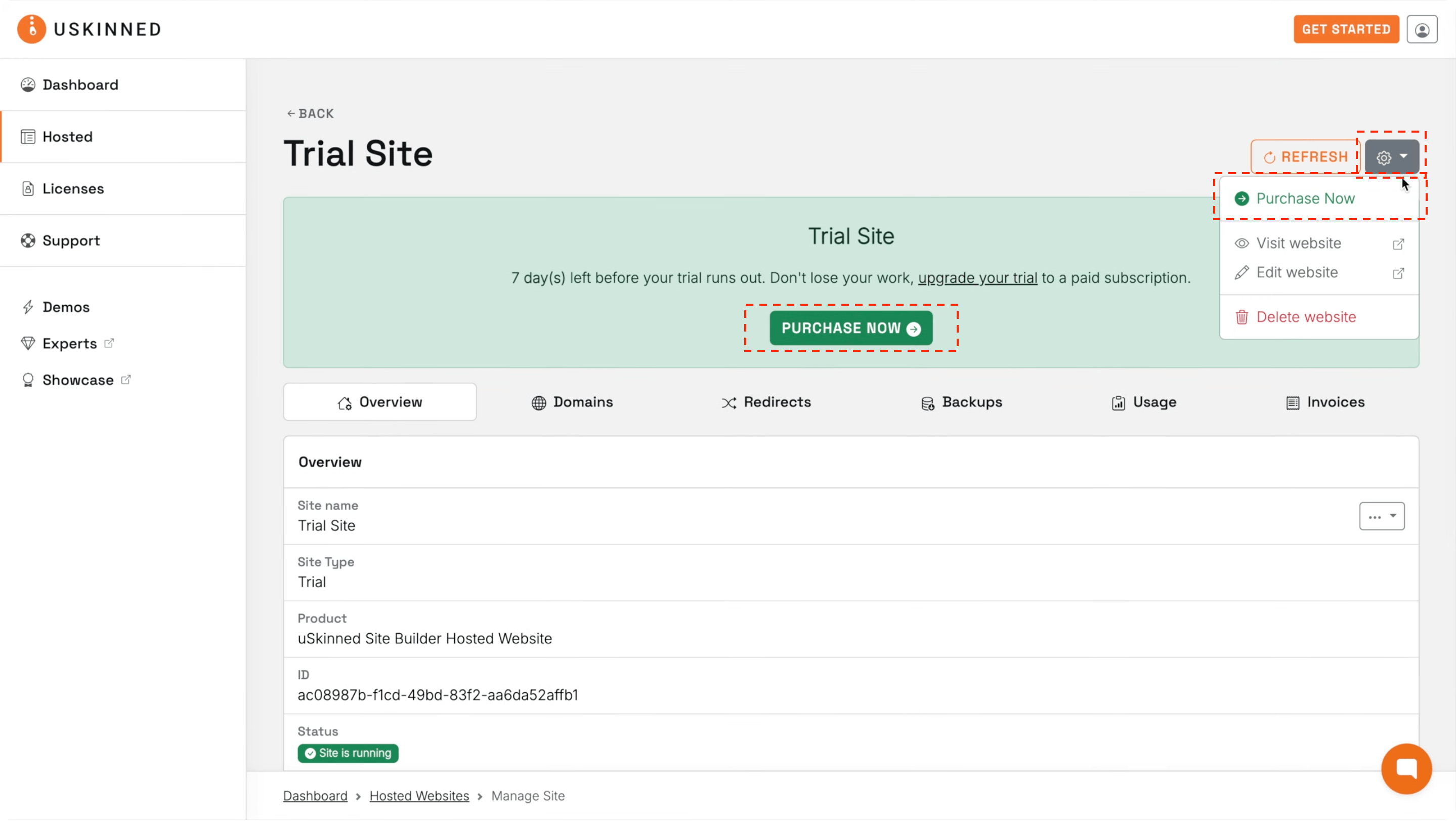1456x821 pixels.
Task: Click the green arrow icon beside Purchase Now menu item
Action: 1241,198
